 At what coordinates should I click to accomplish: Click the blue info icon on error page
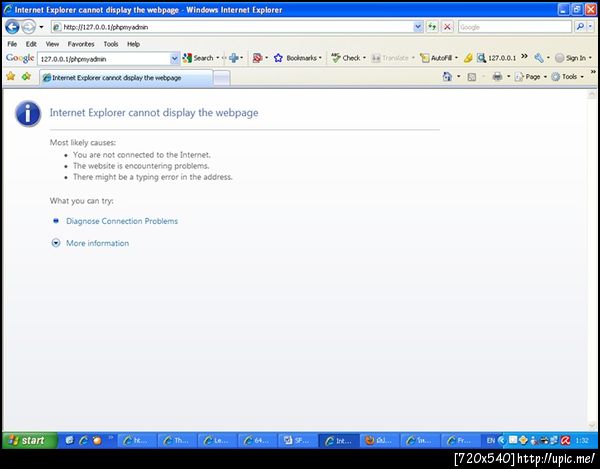point(28,114)
